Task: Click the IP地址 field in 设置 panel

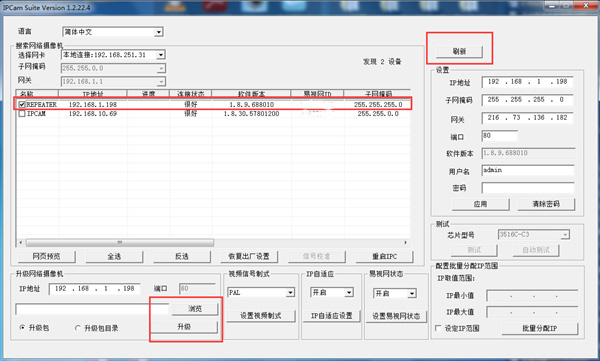Action: pyautogui.click(x=527, y=82)
